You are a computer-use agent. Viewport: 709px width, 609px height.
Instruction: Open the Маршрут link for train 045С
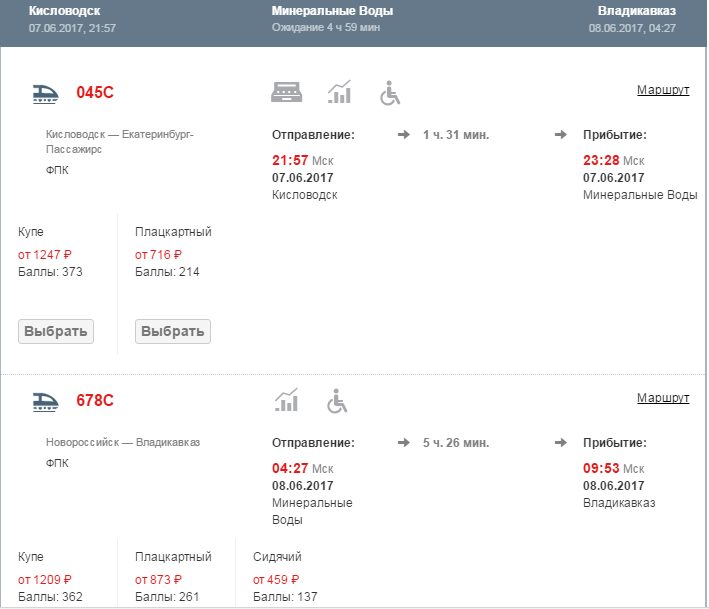coord(663,90)
